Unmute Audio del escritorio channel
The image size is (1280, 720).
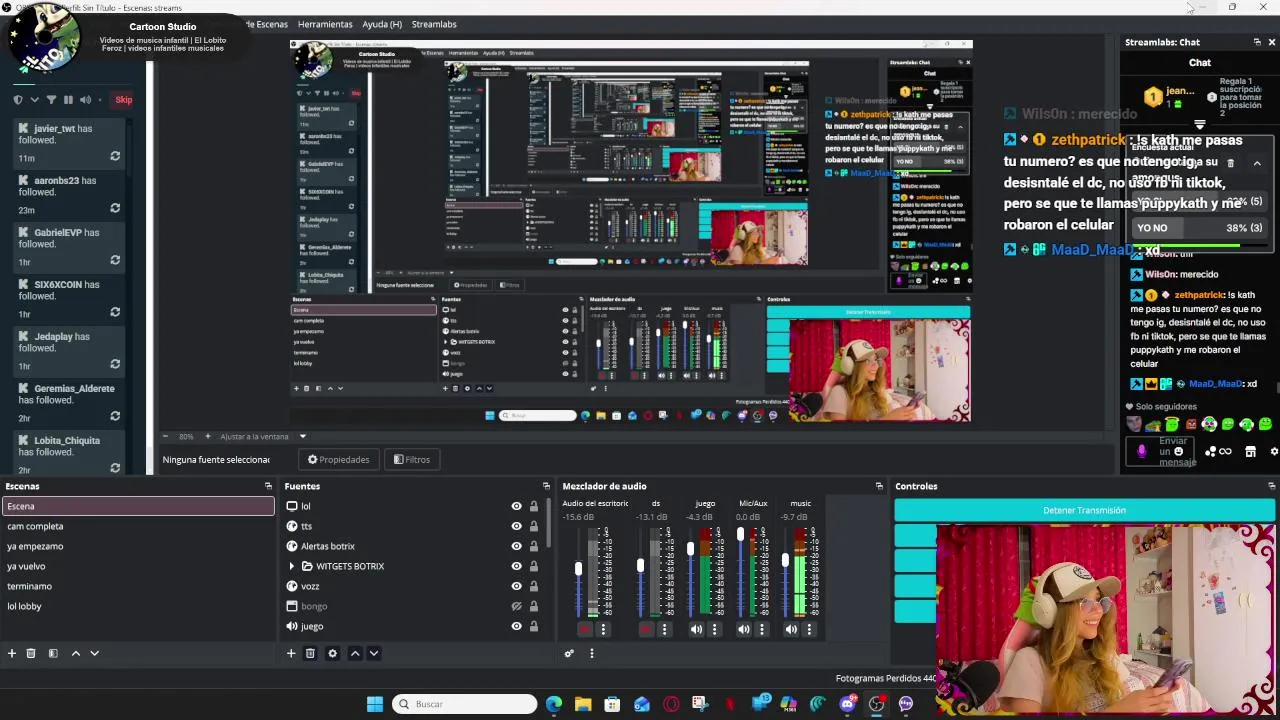(585, 629)
